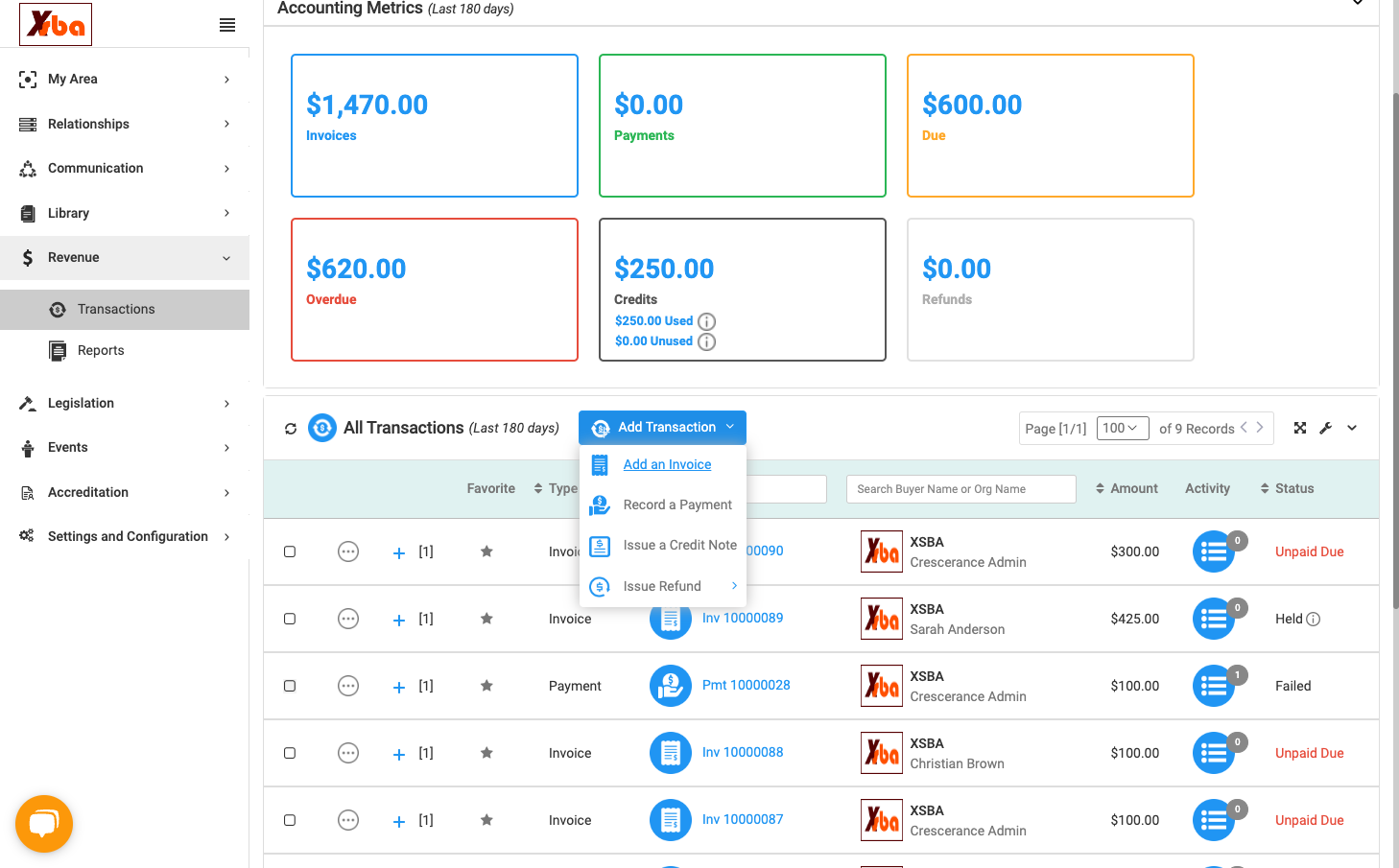Select checkbox for the Pmt 10000028 row
The width and height of the screenshot is (1399, 868).
(x=290, y=686)
